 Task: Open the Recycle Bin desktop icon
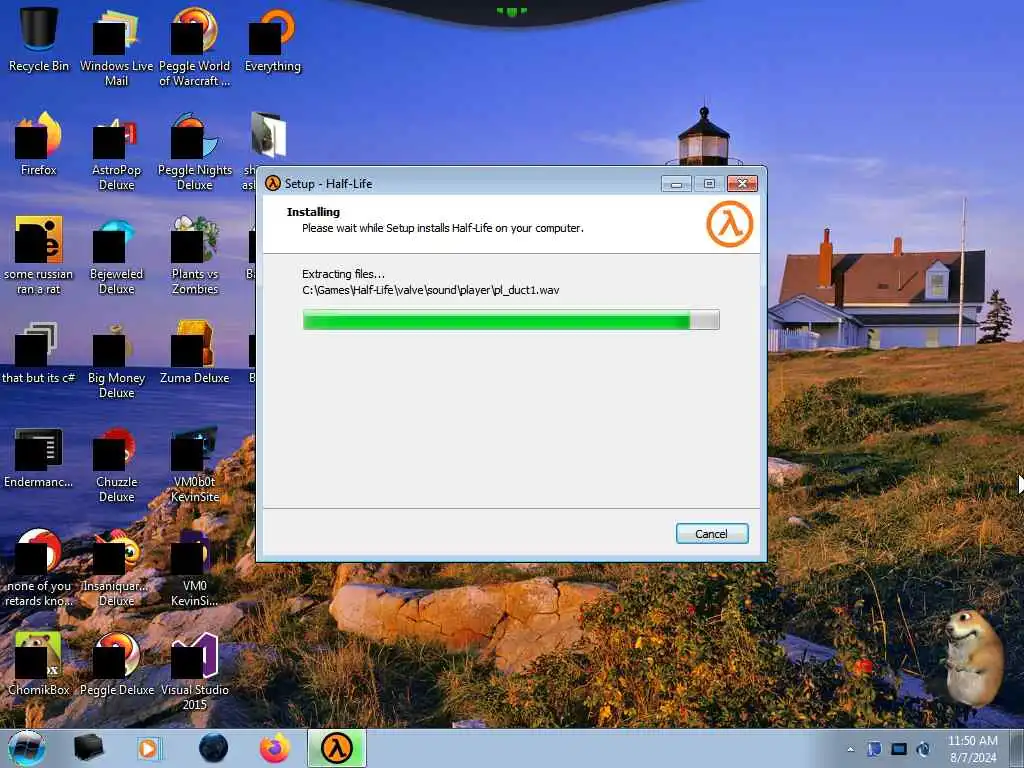(39, 39)
